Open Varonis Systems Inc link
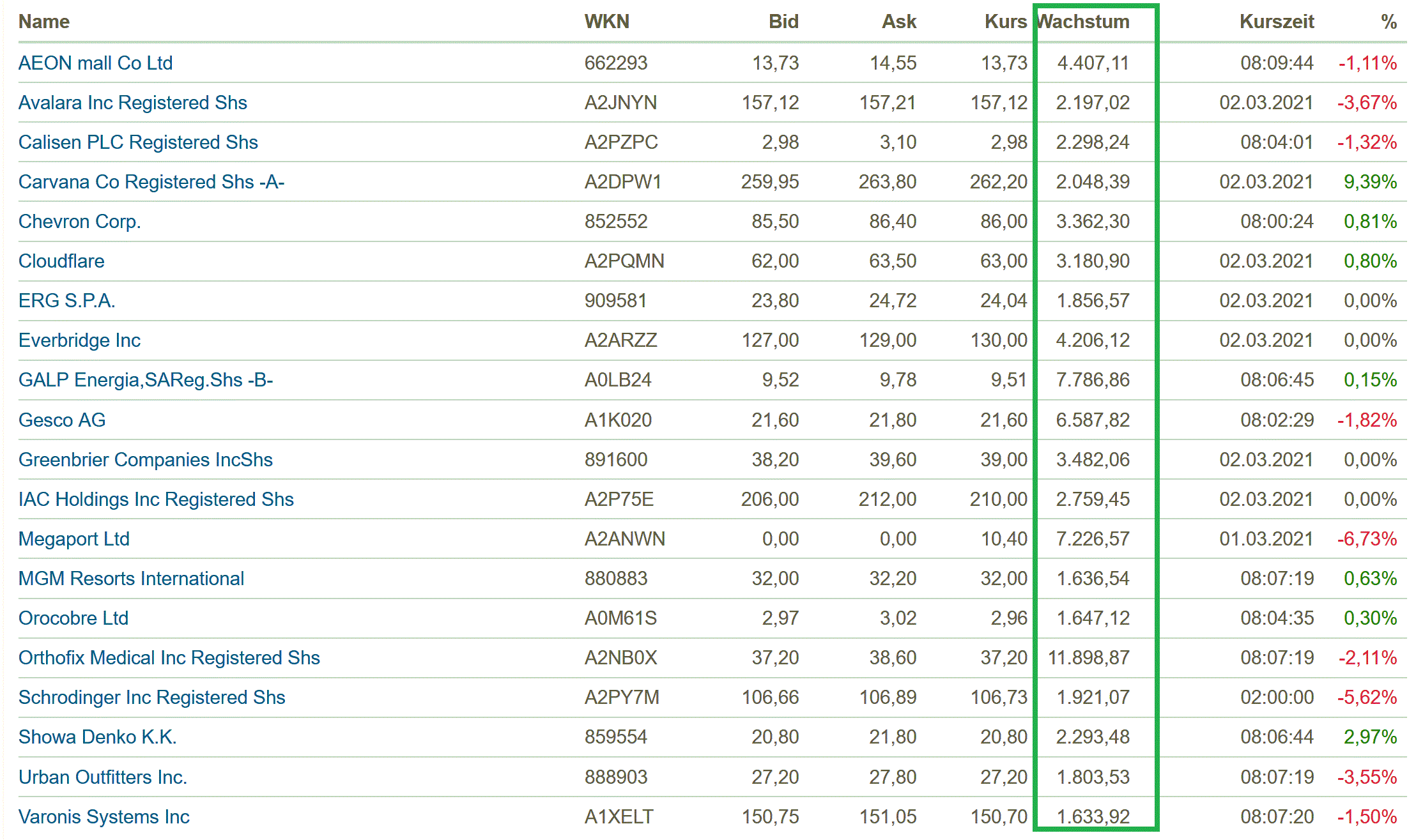 point(104,817)
